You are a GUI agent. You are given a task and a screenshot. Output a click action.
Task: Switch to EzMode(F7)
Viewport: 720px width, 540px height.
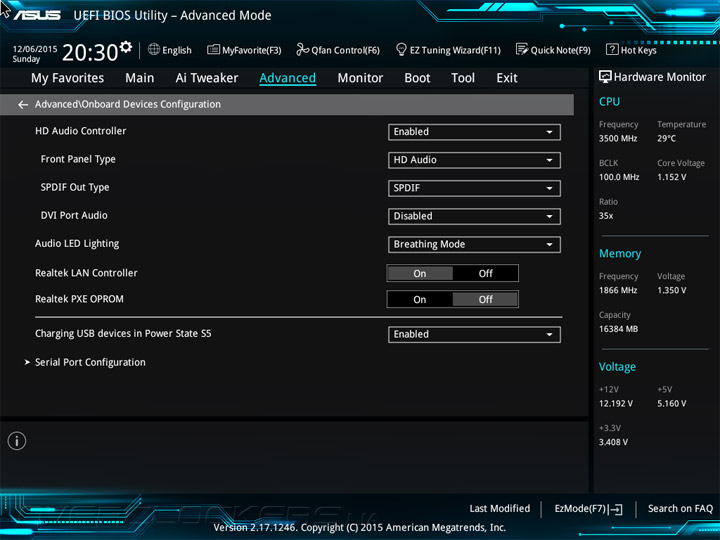click(x=588, y=509)
